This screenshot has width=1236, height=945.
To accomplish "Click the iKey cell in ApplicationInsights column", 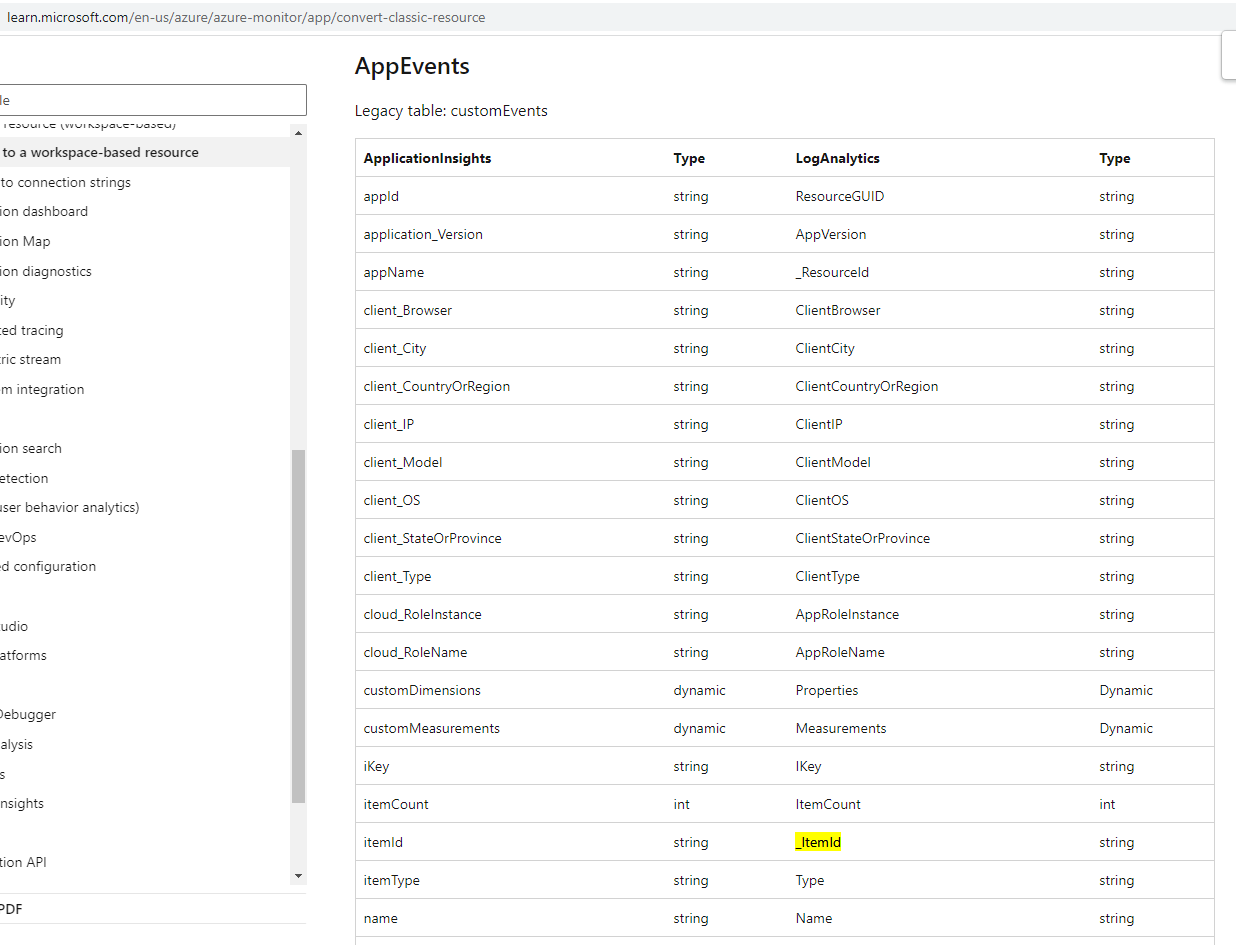I will (x=377, y=766).
